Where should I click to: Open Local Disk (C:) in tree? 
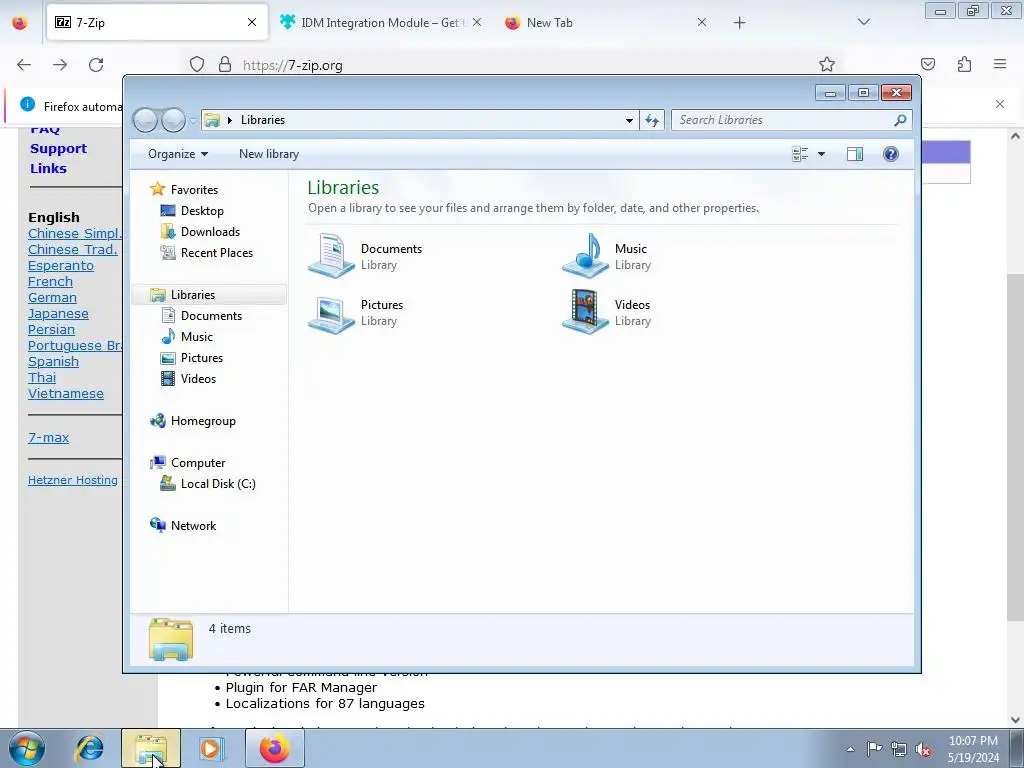218,483
